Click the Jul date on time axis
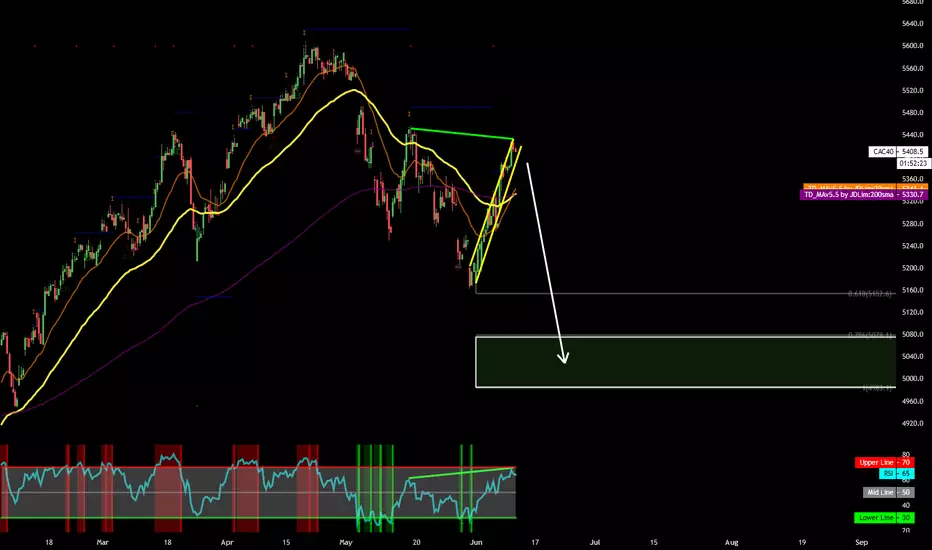932x550 pixels. tap(594, 542)
